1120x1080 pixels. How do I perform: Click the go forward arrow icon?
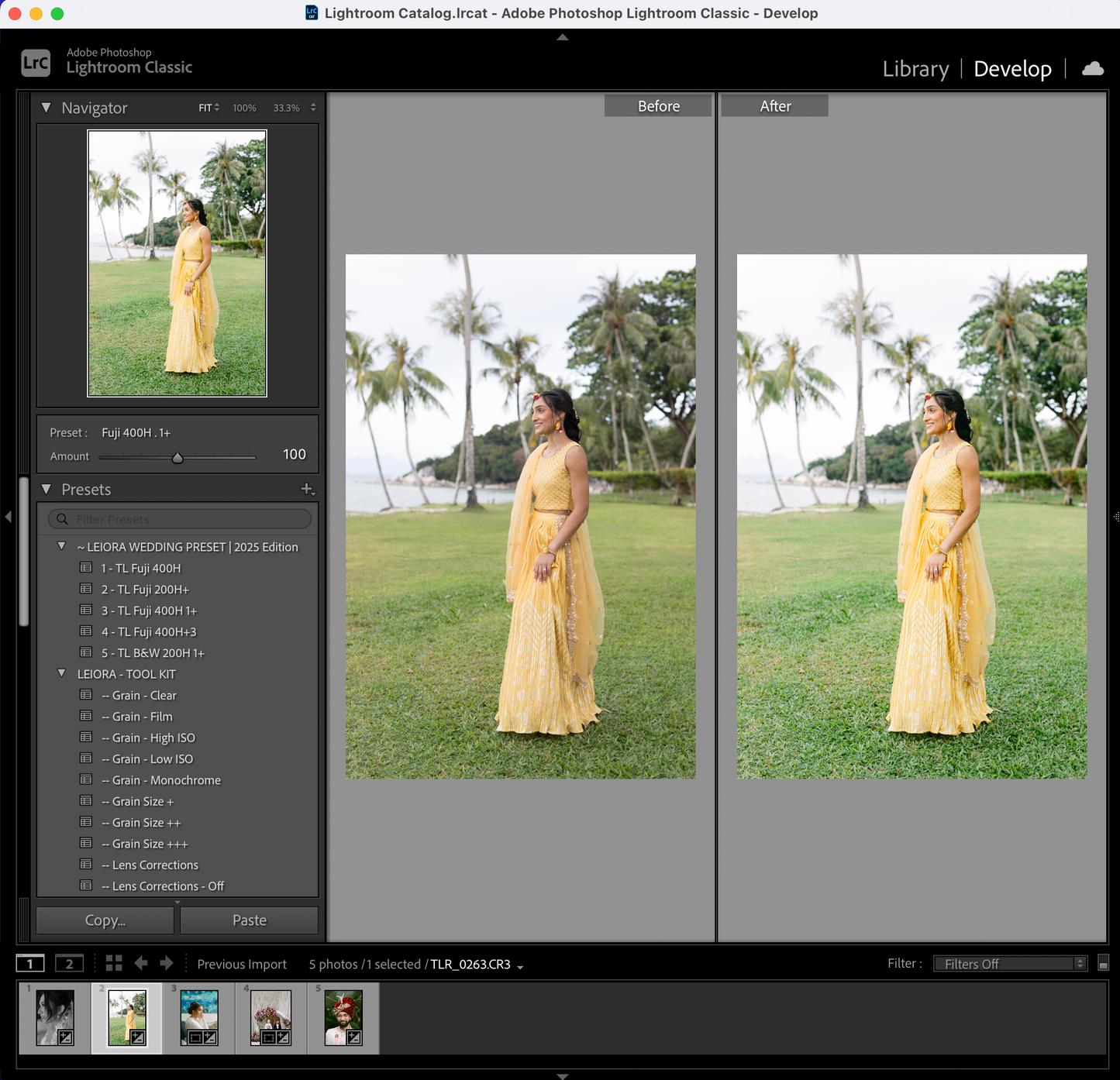(x=167, y=963)
